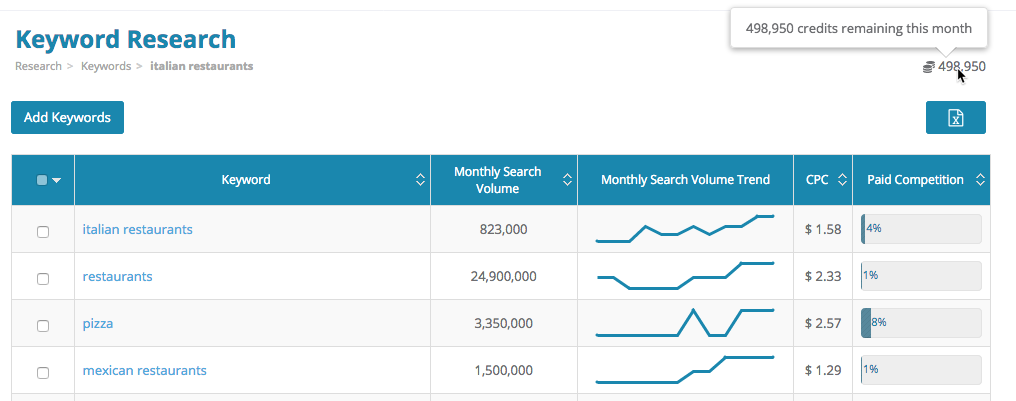Open the mexican restaurants keyword link
This screenshot has width=1016, height=401.
click(144, 370)
